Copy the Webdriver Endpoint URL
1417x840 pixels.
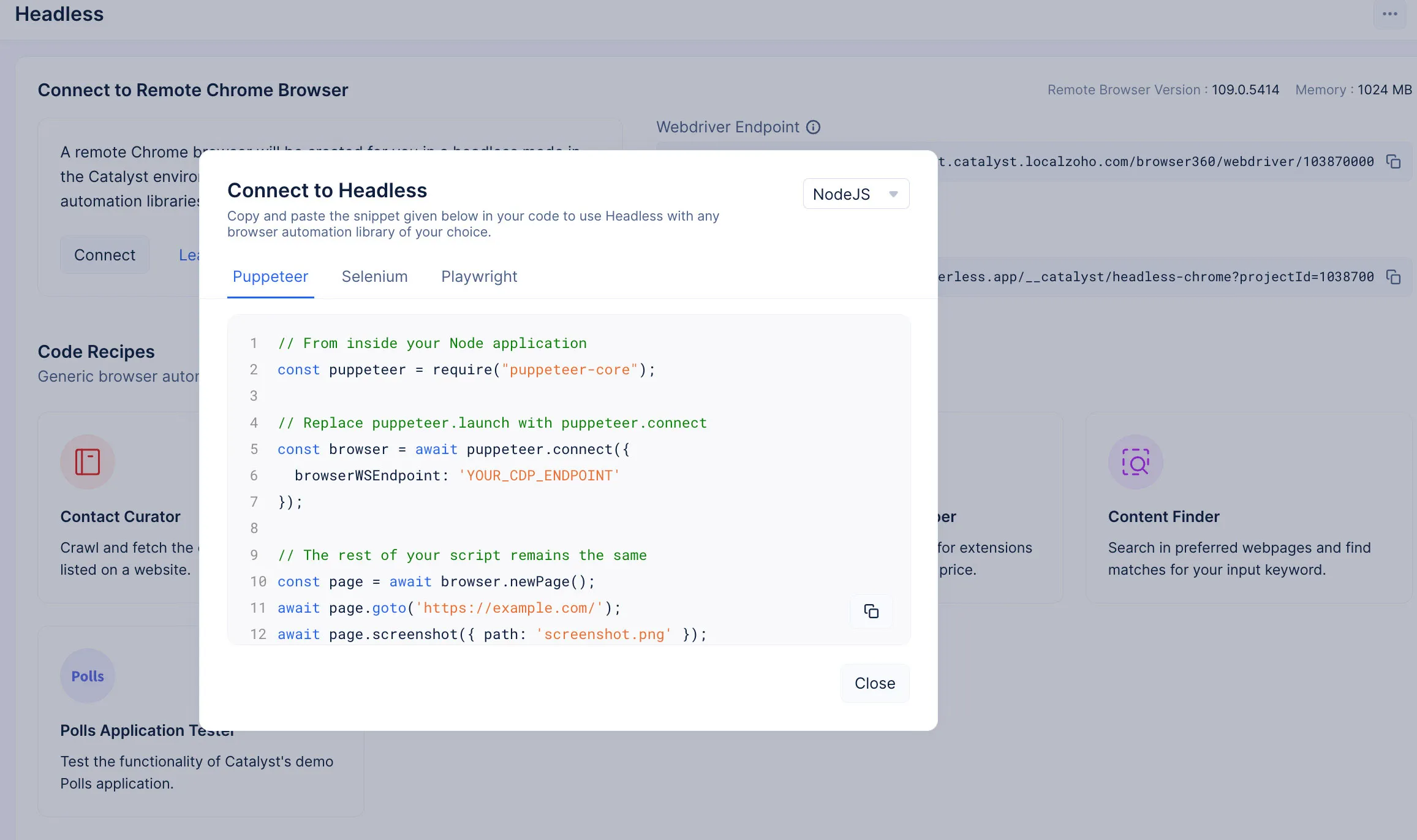click(x=1394, y=161)
